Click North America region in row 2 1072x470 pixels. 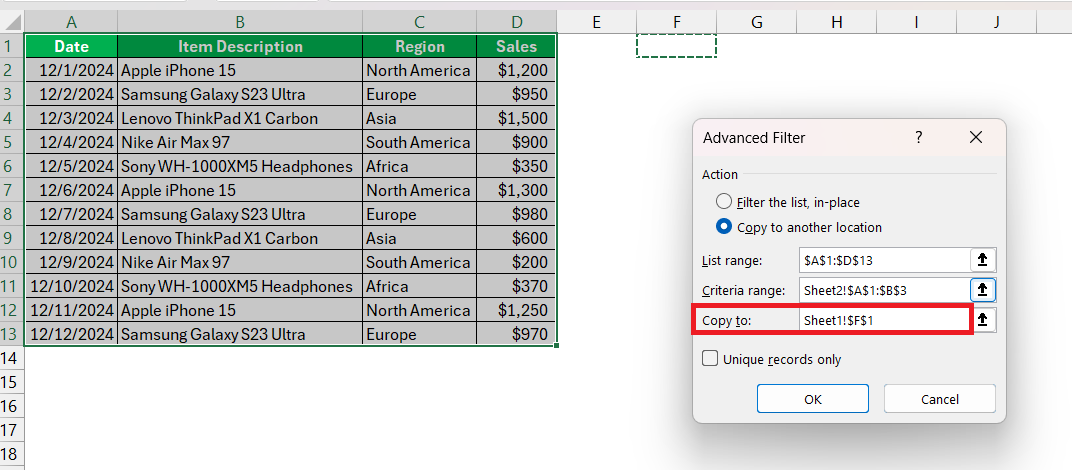click(420, 70)
